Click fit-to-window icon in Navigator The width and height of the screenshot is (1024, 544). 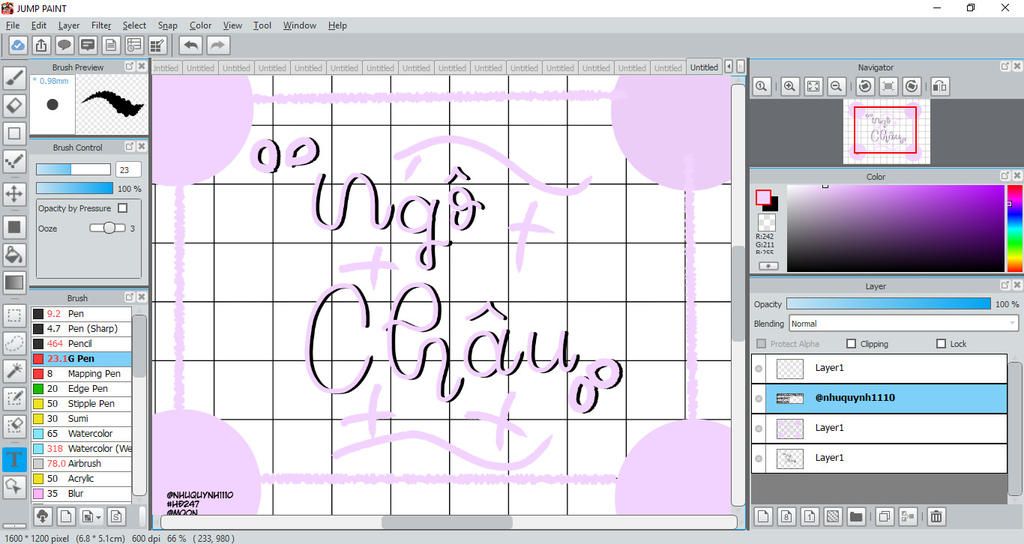pyautogui.click(x=813, y=86)
